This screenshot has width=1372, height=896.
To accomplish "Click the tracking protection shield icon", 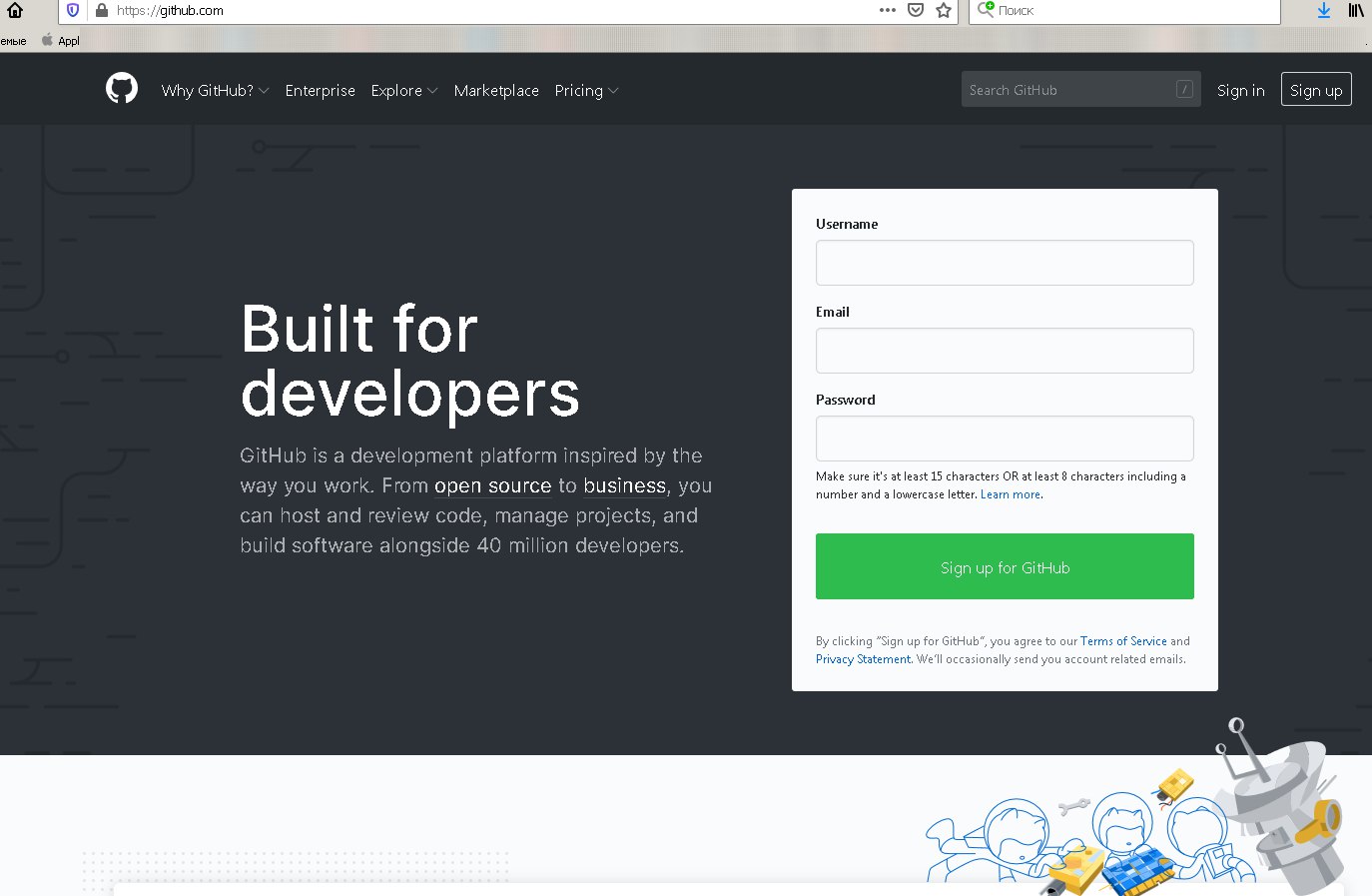I will pos(73,10).
